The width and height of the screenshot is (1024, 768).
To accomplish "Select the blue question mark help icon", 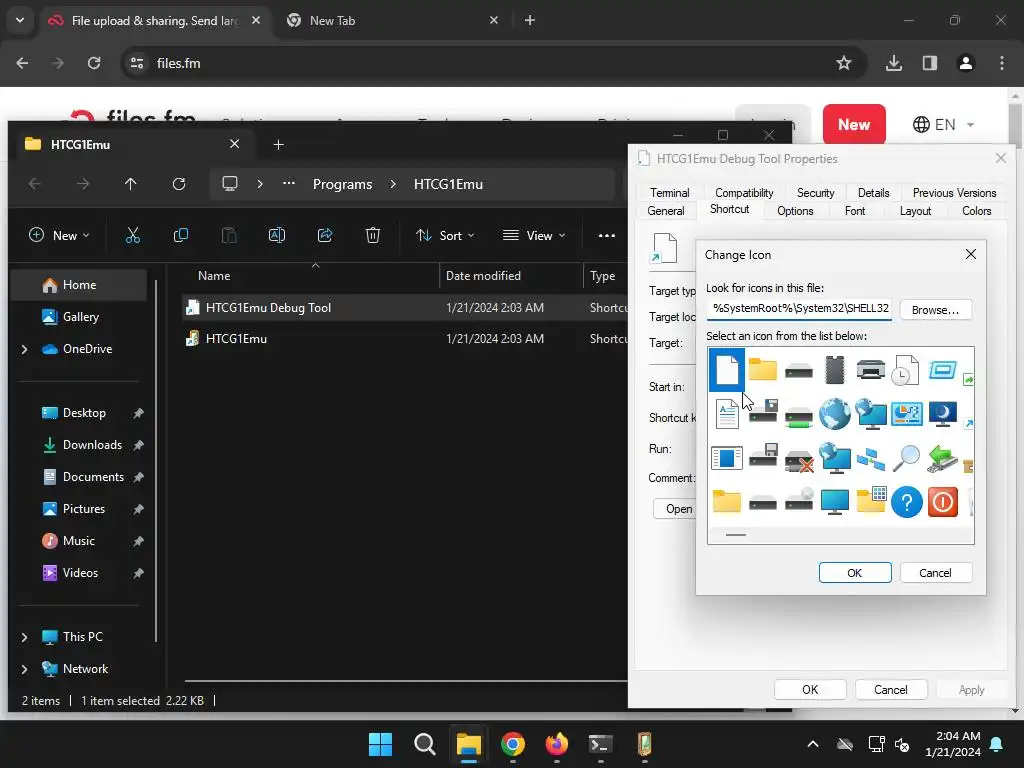I will 906,502.
